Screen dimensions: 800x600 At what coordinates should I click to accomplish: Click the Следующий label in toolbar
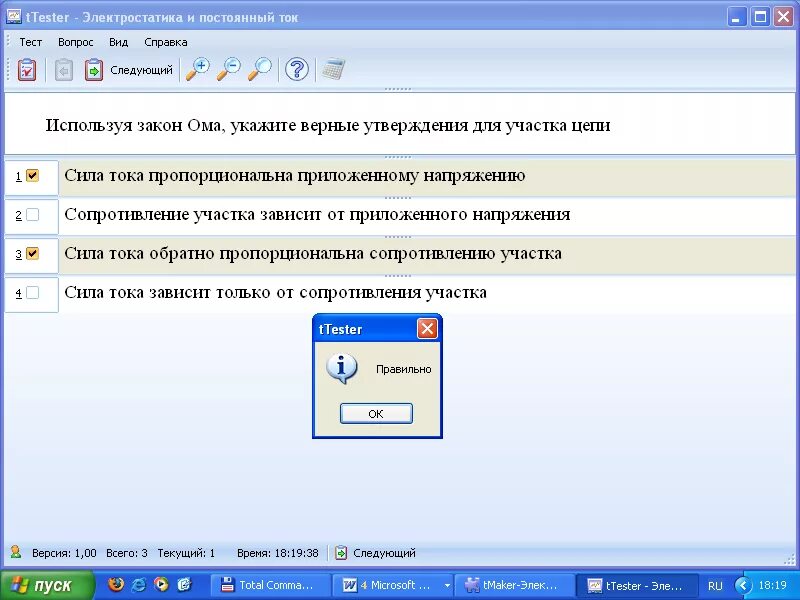141,70
